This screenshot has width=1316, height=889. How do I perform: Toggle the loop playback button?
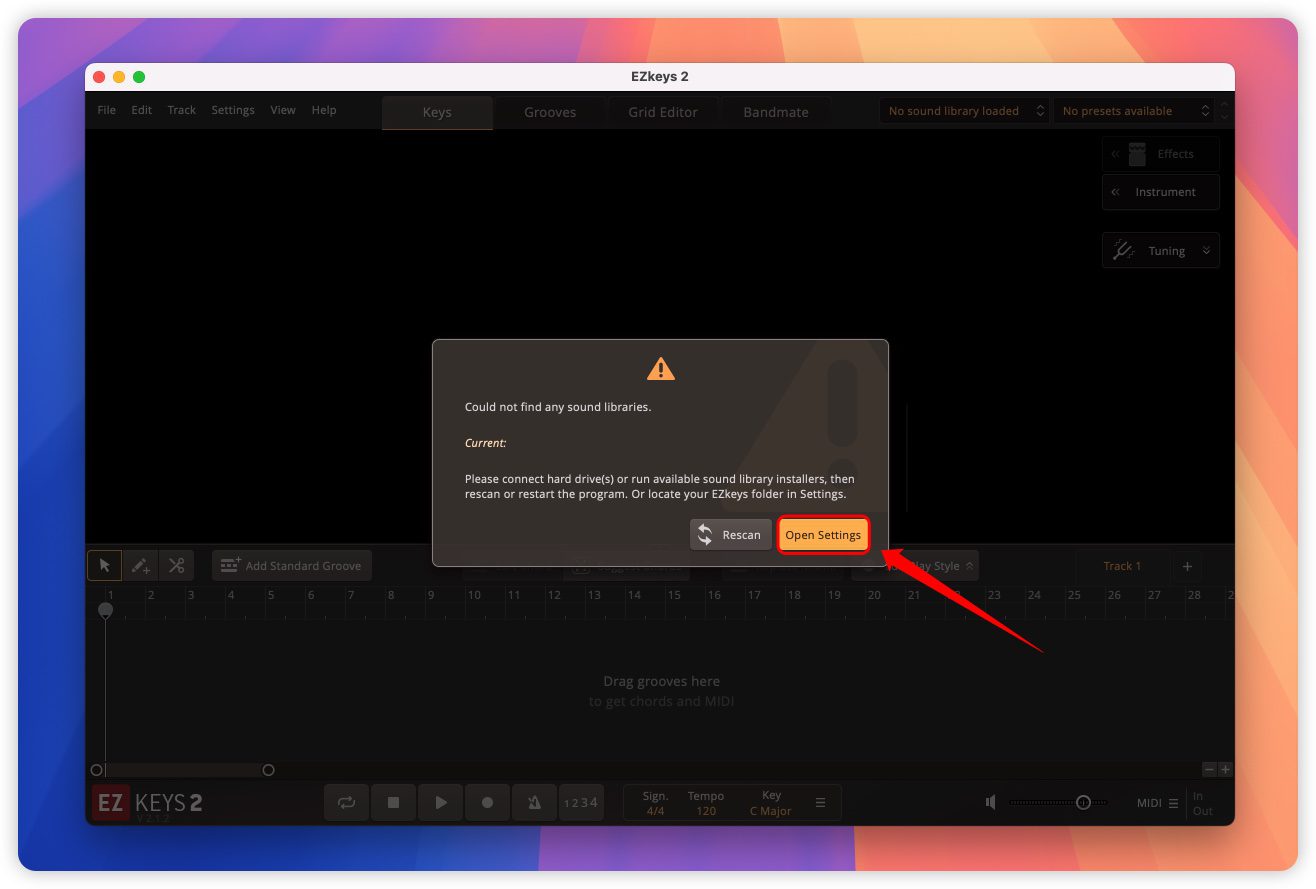347,802
